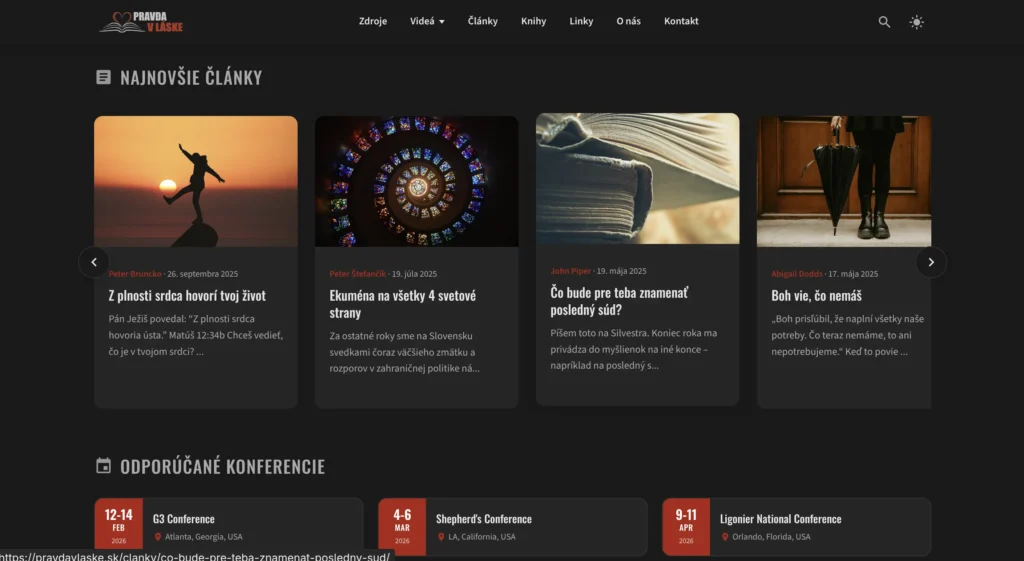Click the Pravda v láske logo

(x=141, y=21)
